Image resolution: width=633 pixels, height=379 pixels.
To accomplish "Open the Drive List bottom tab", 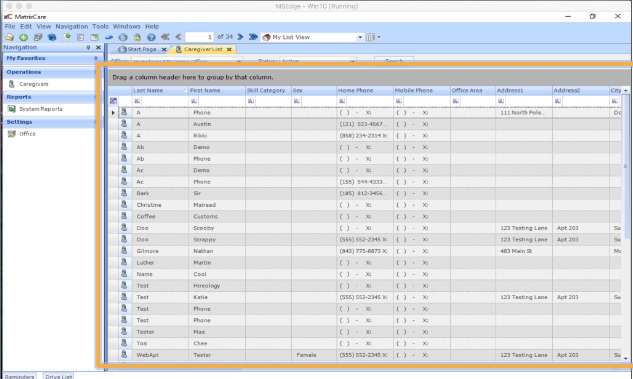I will pyautogui.click(x=59, y=376).
